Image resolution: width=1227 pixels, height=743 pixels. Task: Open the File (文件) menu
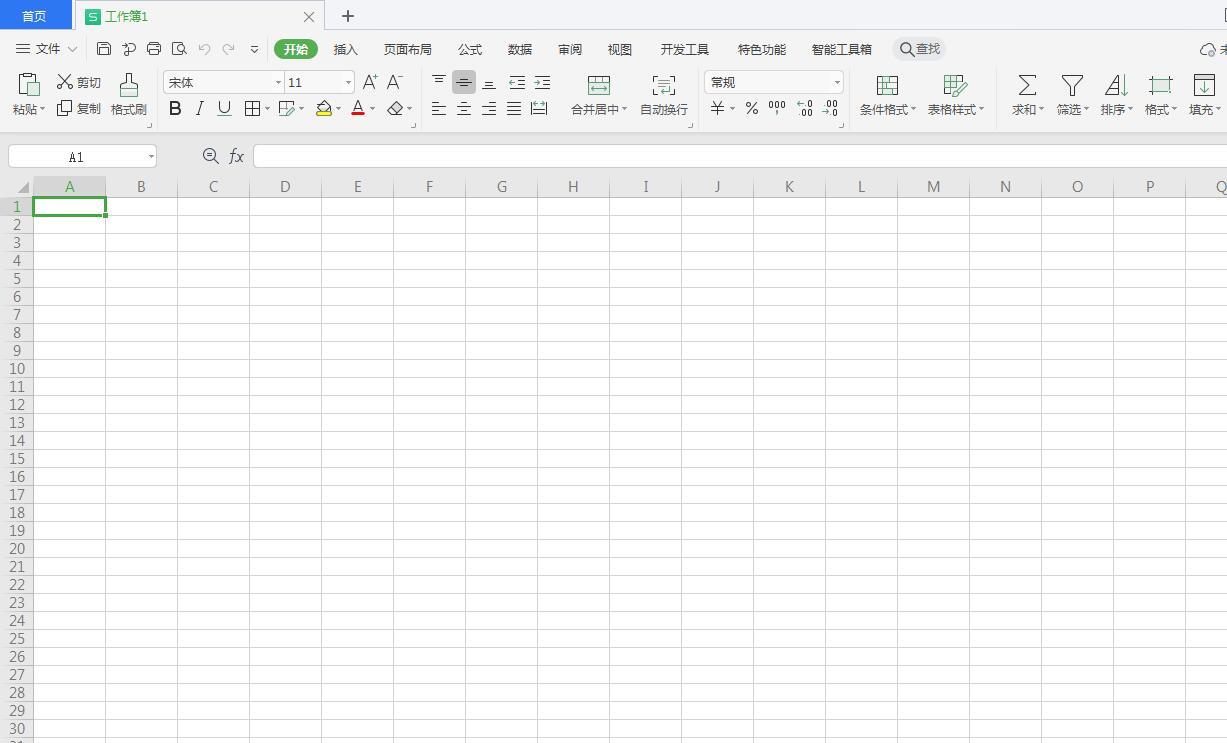coord(47,49)
